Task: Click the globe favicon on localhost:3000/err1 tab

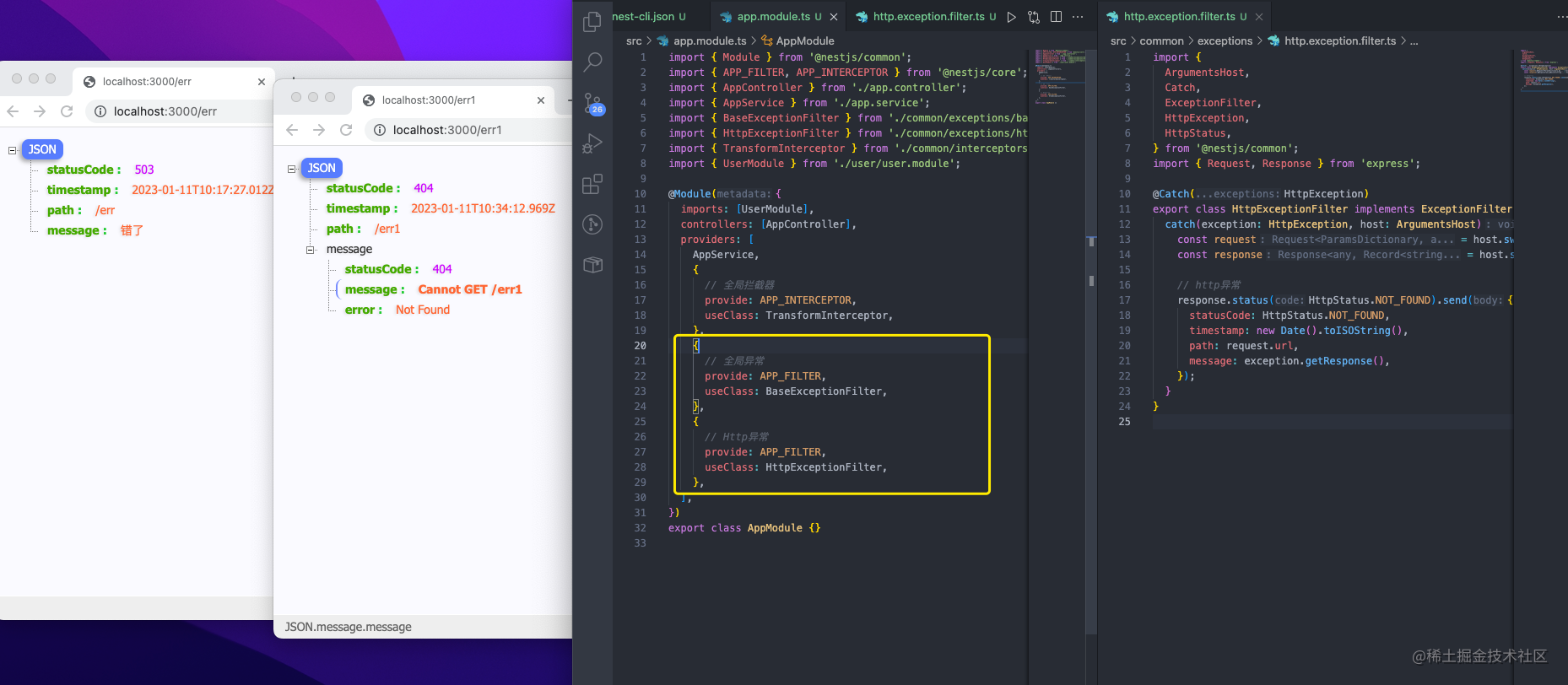Action: [x=369, y=100]
